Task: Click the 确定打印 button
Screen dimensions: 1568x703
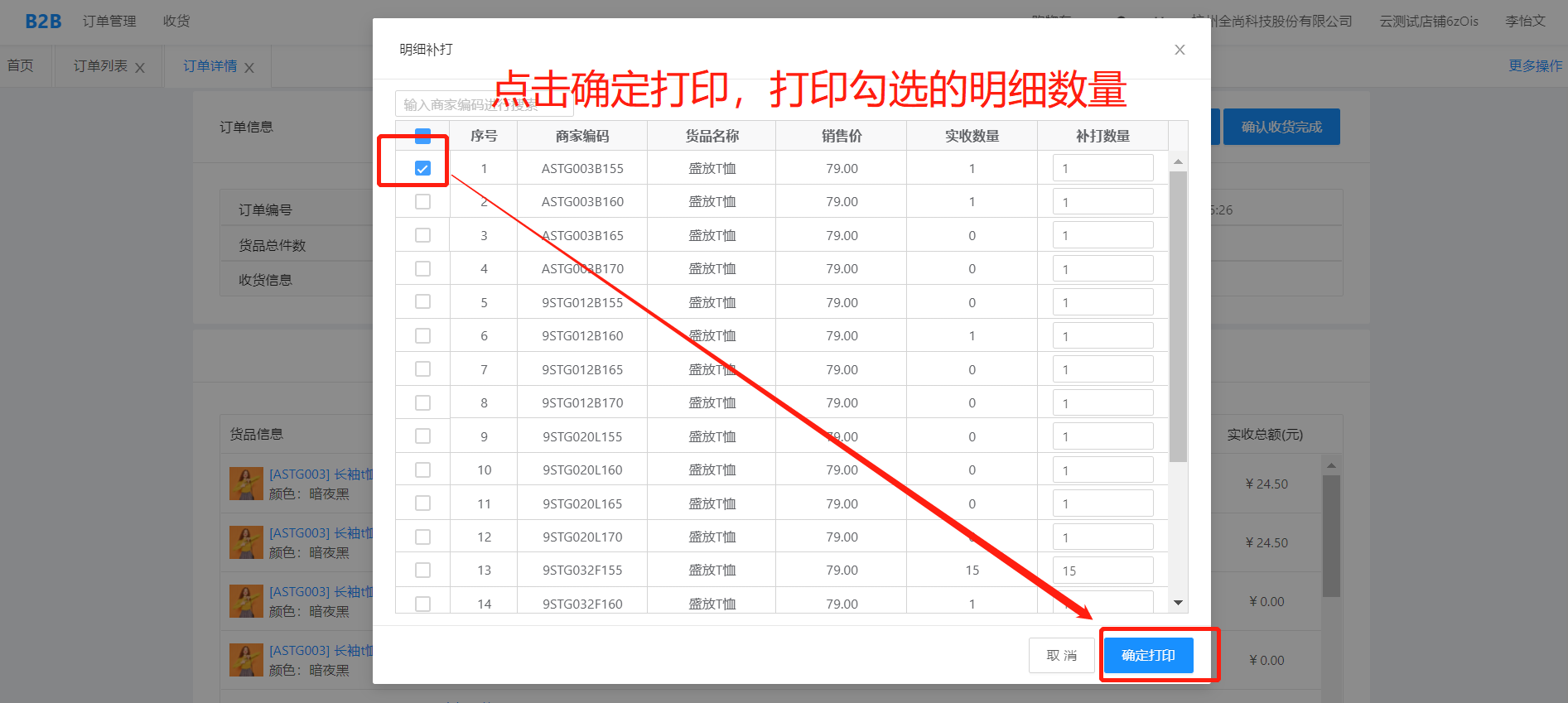Action: click(x=1148, y=655)
